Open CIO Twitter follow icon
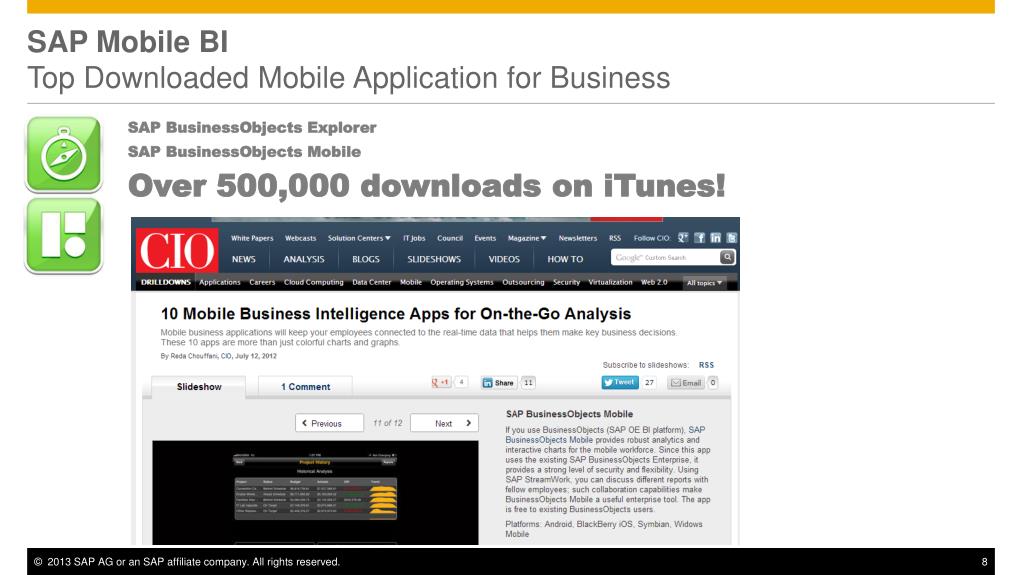The height and width of the screenshot is (575, 1023). (731, 238)
